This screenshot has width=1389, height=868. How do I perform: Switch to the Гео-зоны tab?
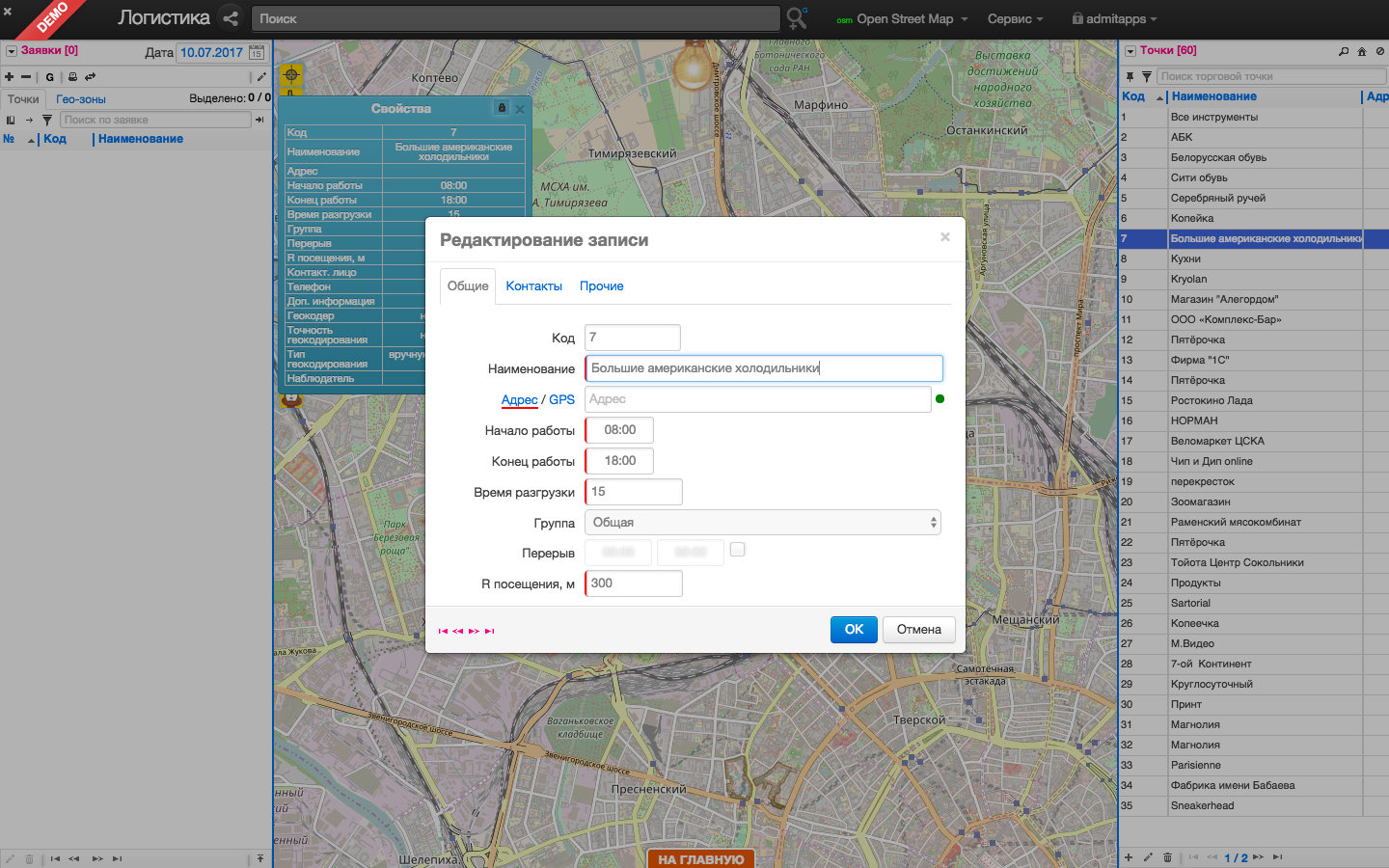[x=81, y=99]
